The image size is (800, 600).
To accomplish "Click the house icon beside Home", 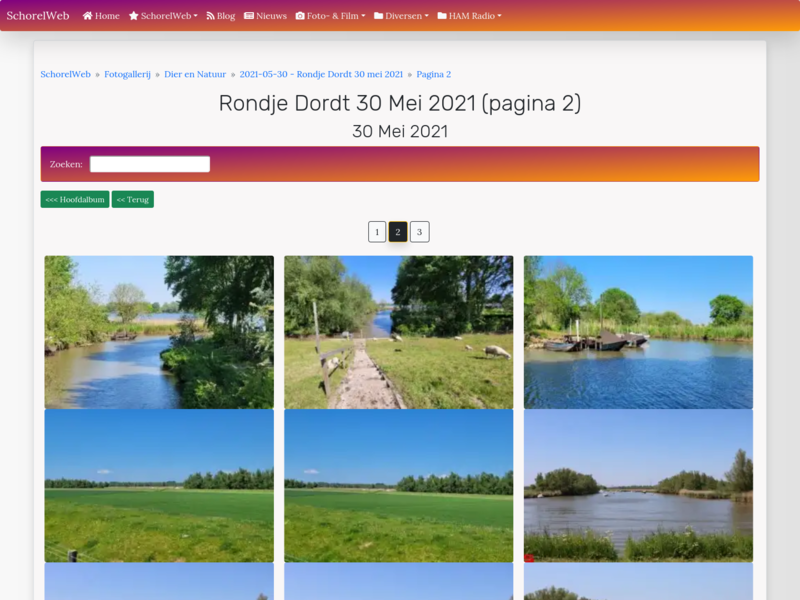I will click(x=88, y=16).
